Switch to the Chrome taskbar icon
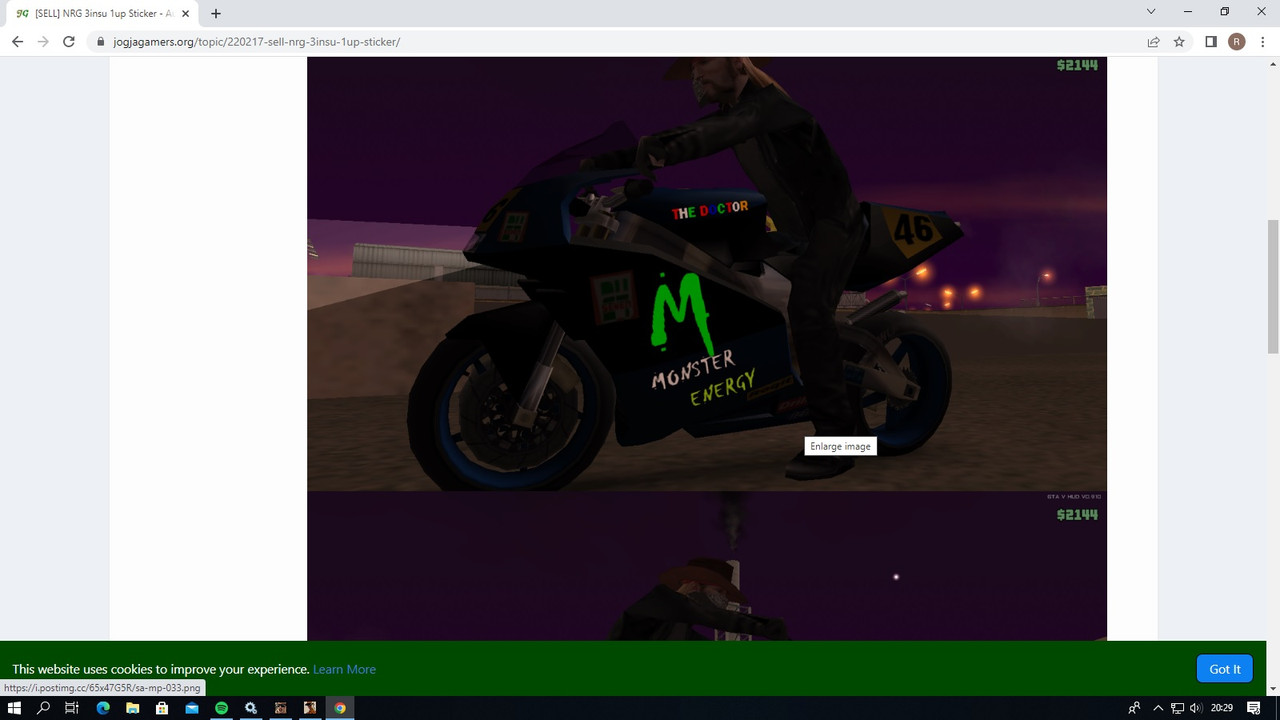Screen dimensions: 1280x720 [x=340, y=708]
